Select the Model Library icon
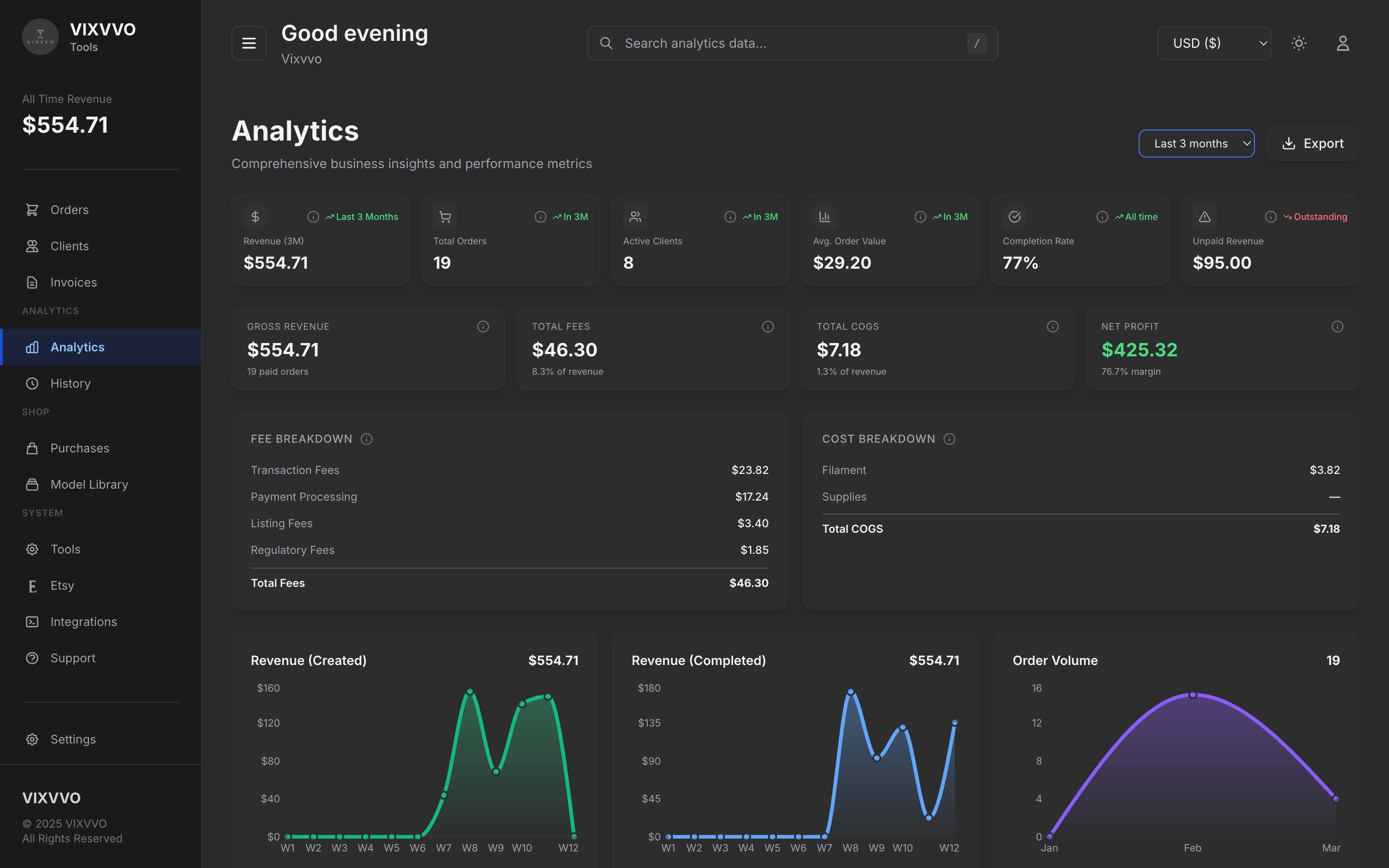Screen dimensions: 1389x868 pos(33,484)
